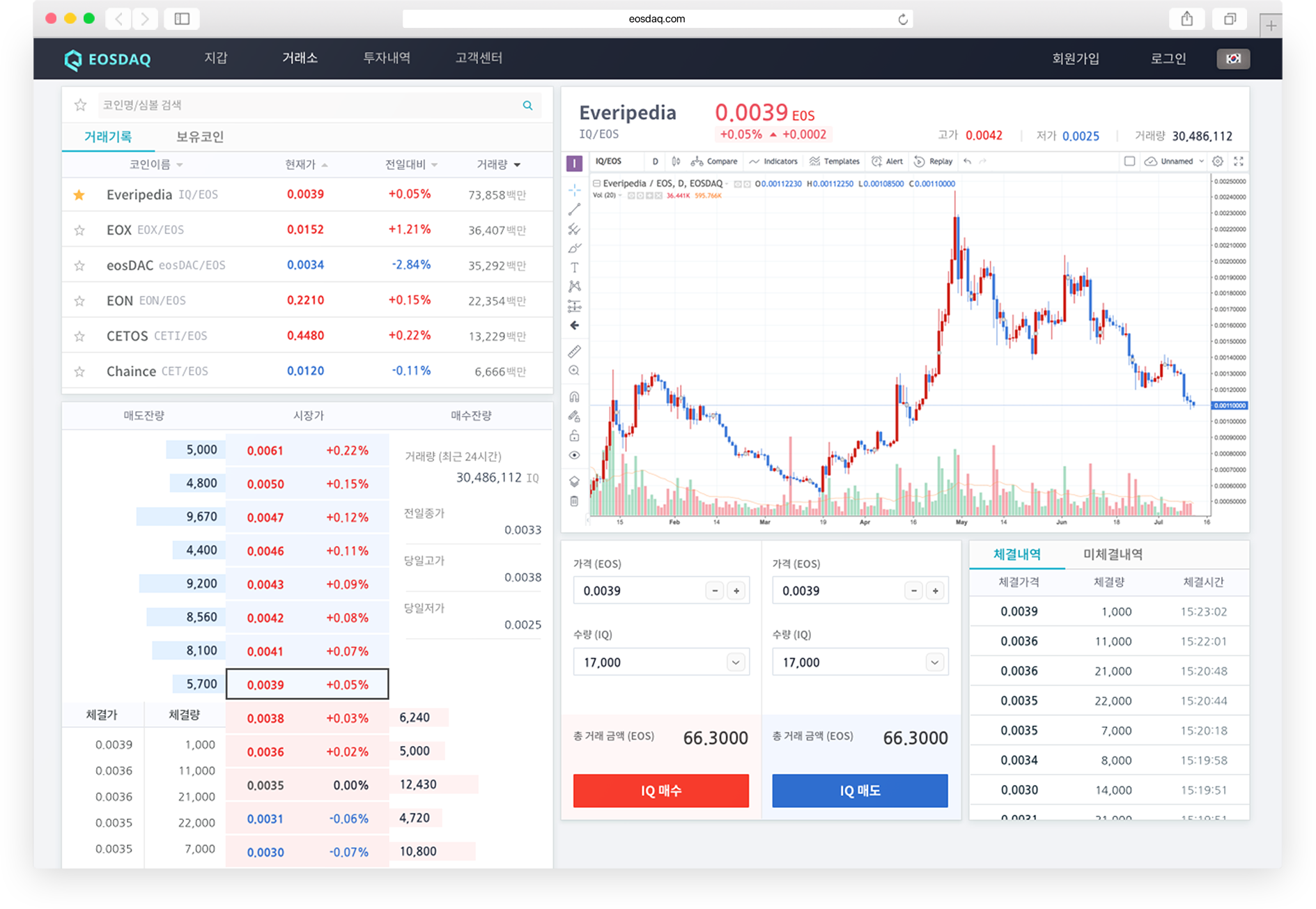Open buy quantity 17,000 dropdown

(x=736, y=662)
